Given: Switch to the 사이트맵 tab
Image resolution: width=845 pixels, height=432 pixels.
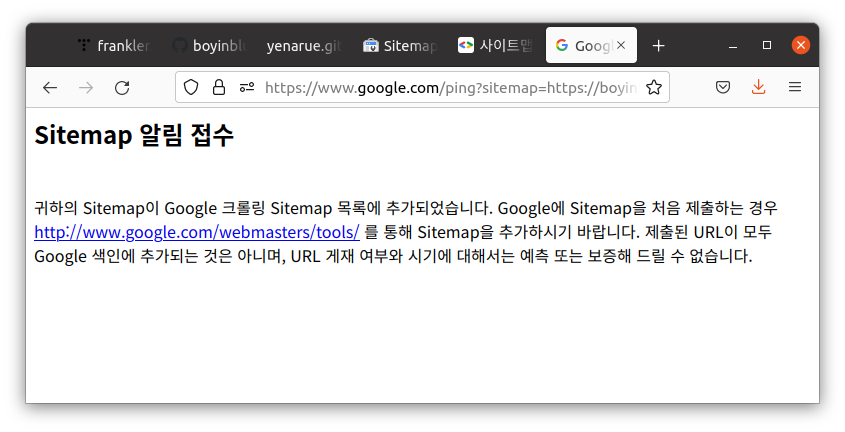Looking at the screenshot, I should pyautogui.click(x=494, y=46).
